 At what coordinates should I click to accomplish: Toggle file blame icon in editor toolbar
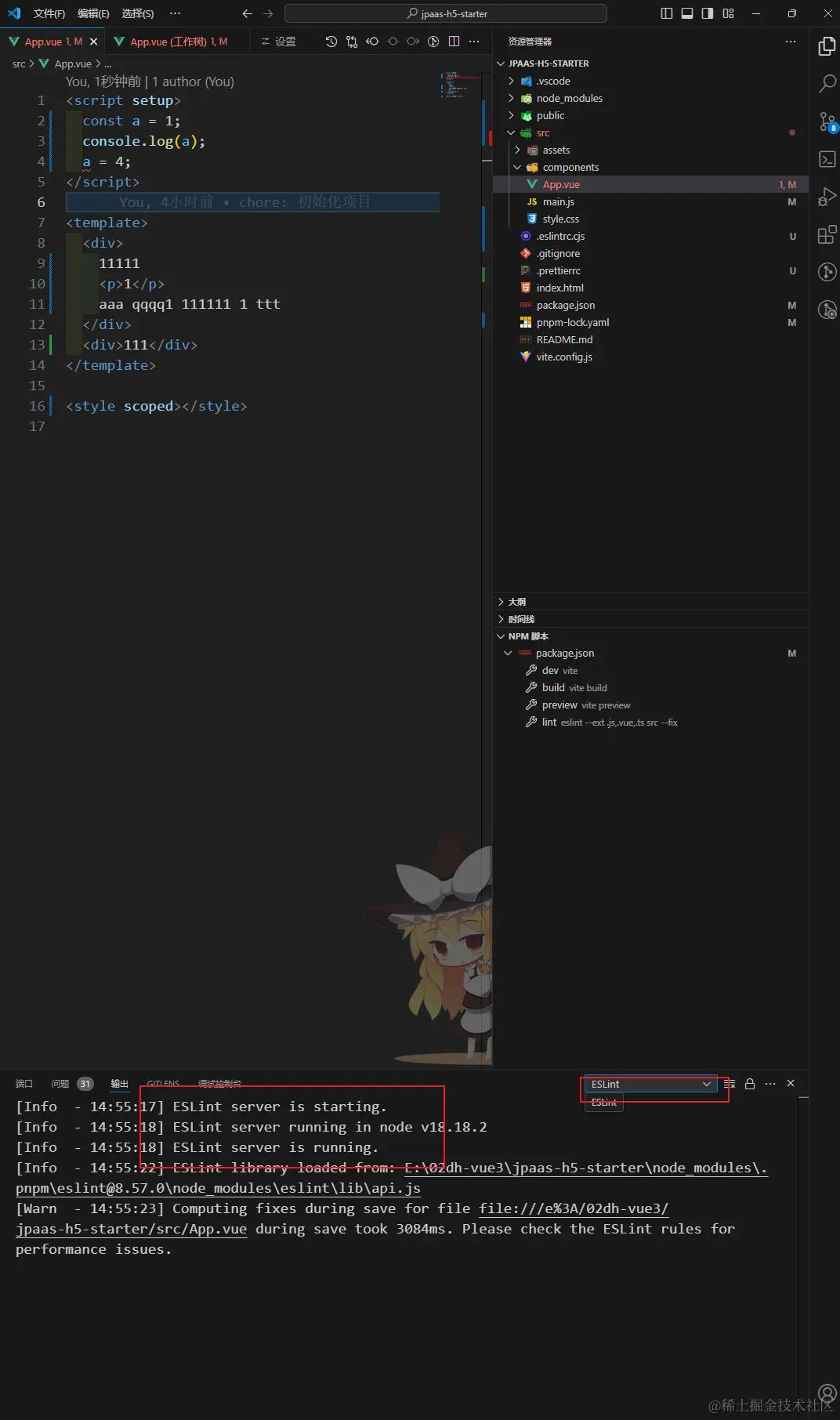point(433,42)
